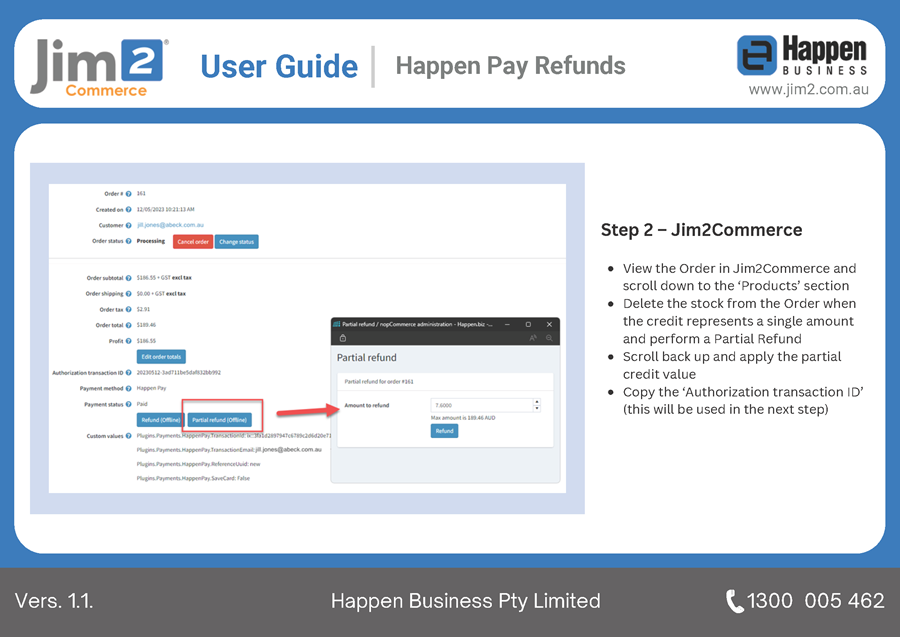Click the 'Paid' payment status value
The image size is (900, 637).
142,404
